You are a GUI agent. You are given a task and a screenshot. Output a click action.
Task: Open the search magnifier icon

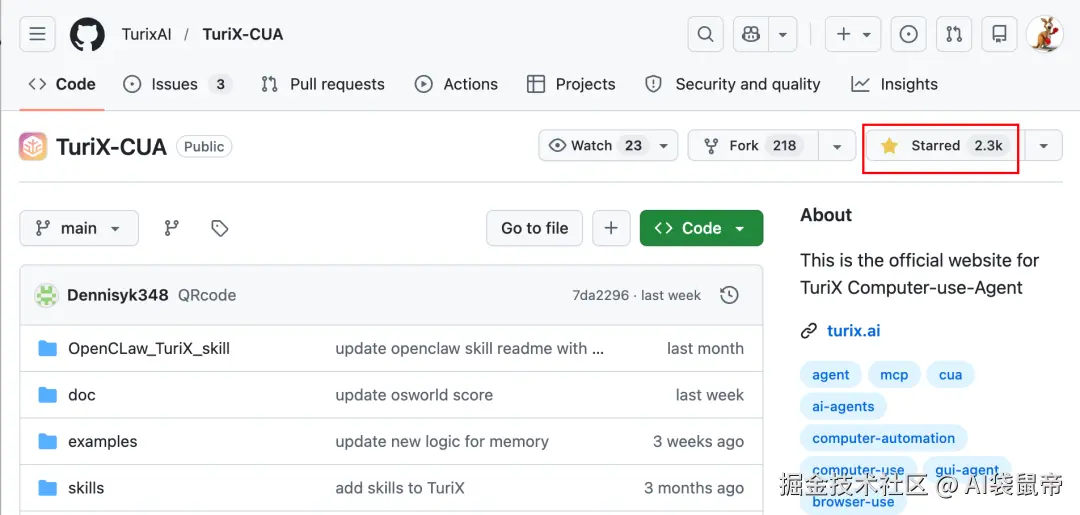705,34
